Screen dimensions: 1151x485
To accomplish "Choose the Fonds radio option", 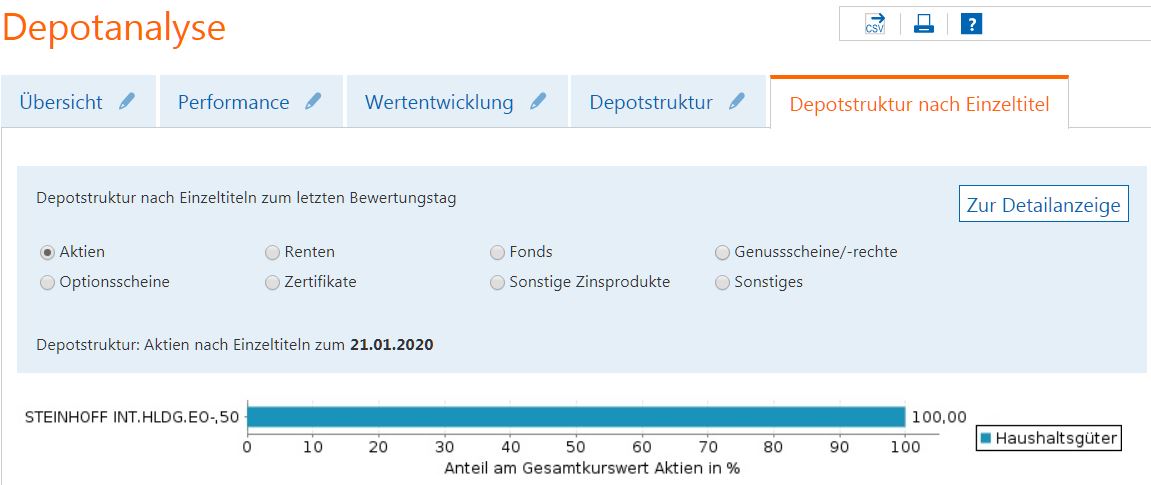I will [497, 253].
